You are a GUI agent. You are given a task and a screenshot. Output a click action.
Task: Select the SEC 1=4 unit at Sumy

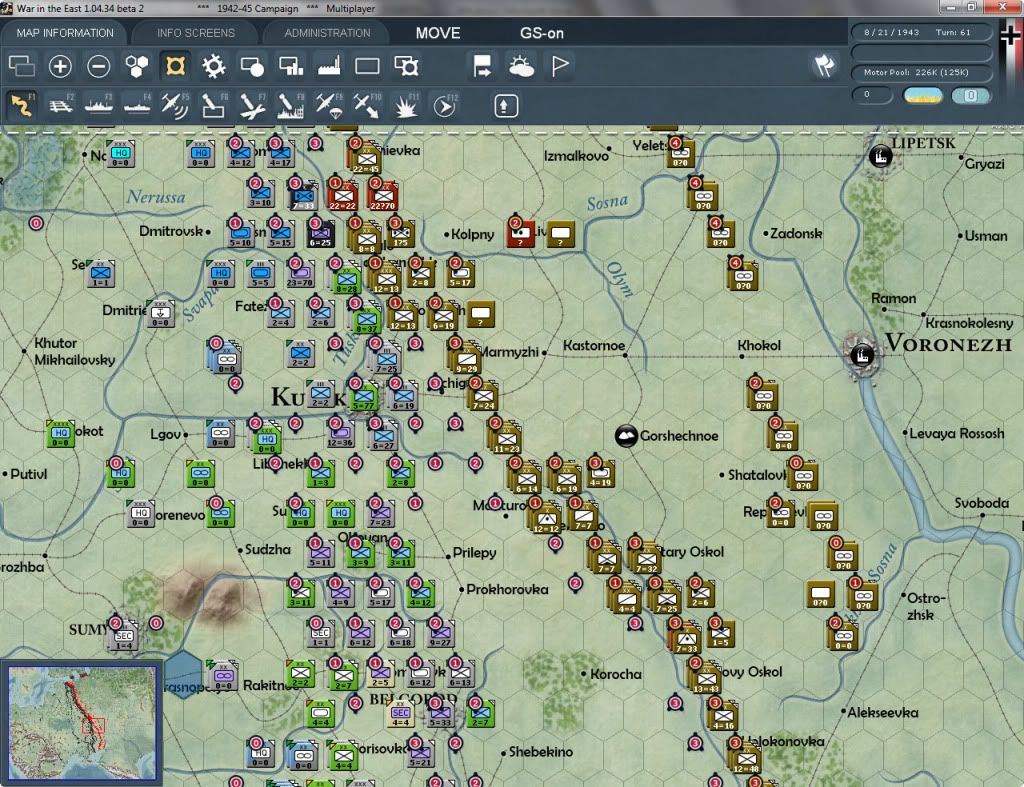pyautogui.click(x=124, y=635)
